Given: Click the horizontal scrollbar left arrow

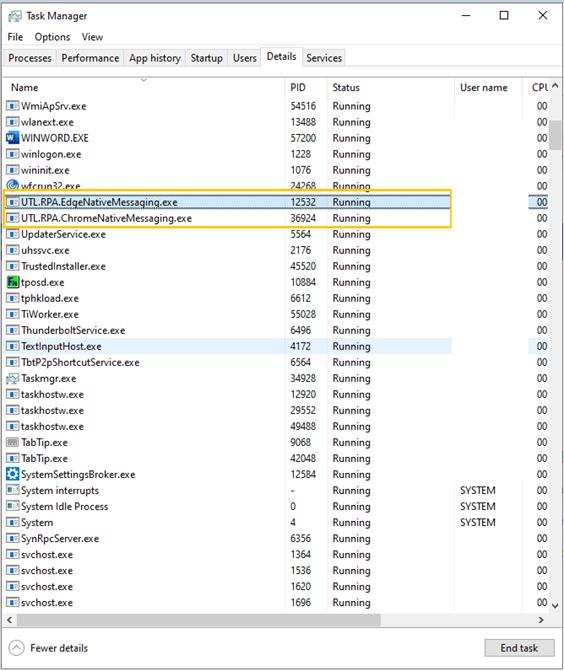Looking at the screenshot, I should click(x=9, y=620).
